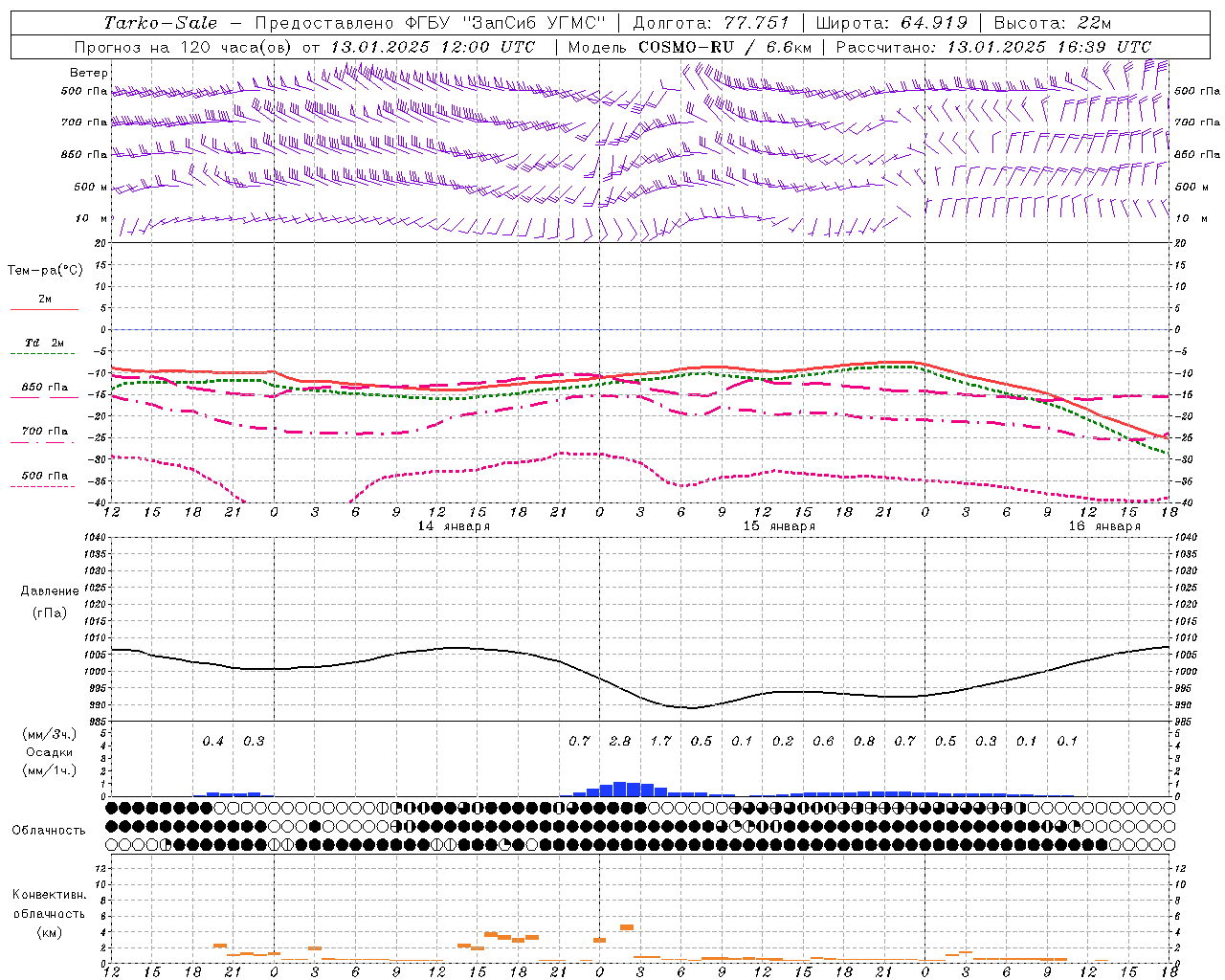This screenshot has width=1225, height=980.
Task: Click the '(км)' unit under convective cloudiness
Action: 49,932
